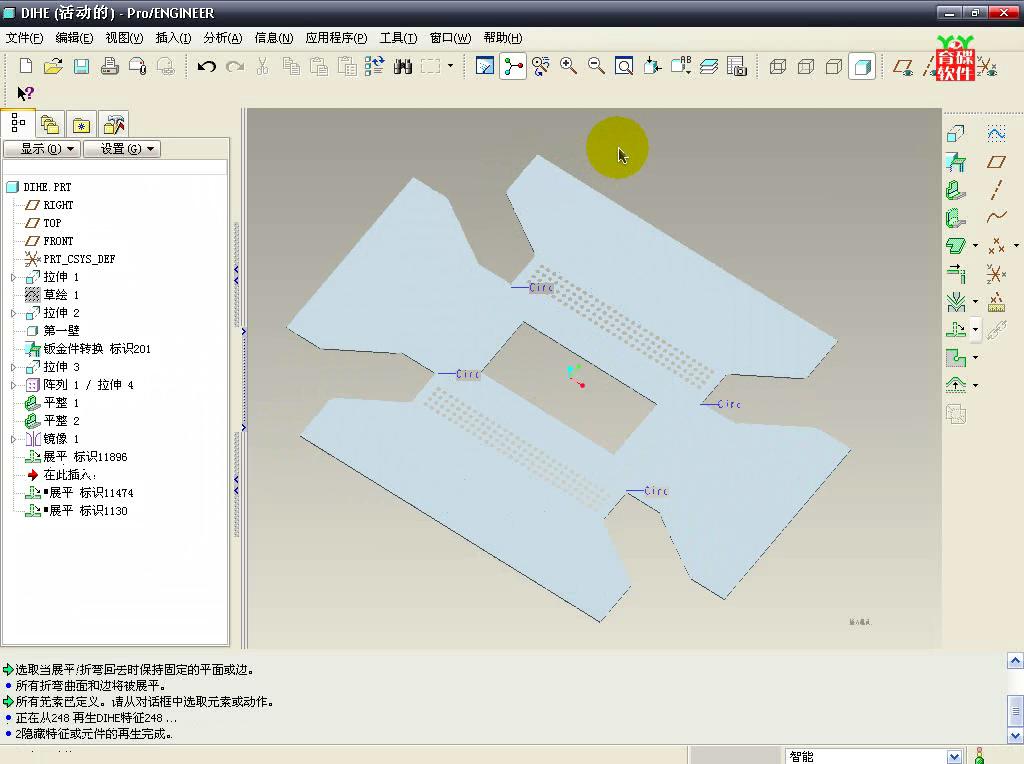Toggle coordinate systems visibility

988,67
